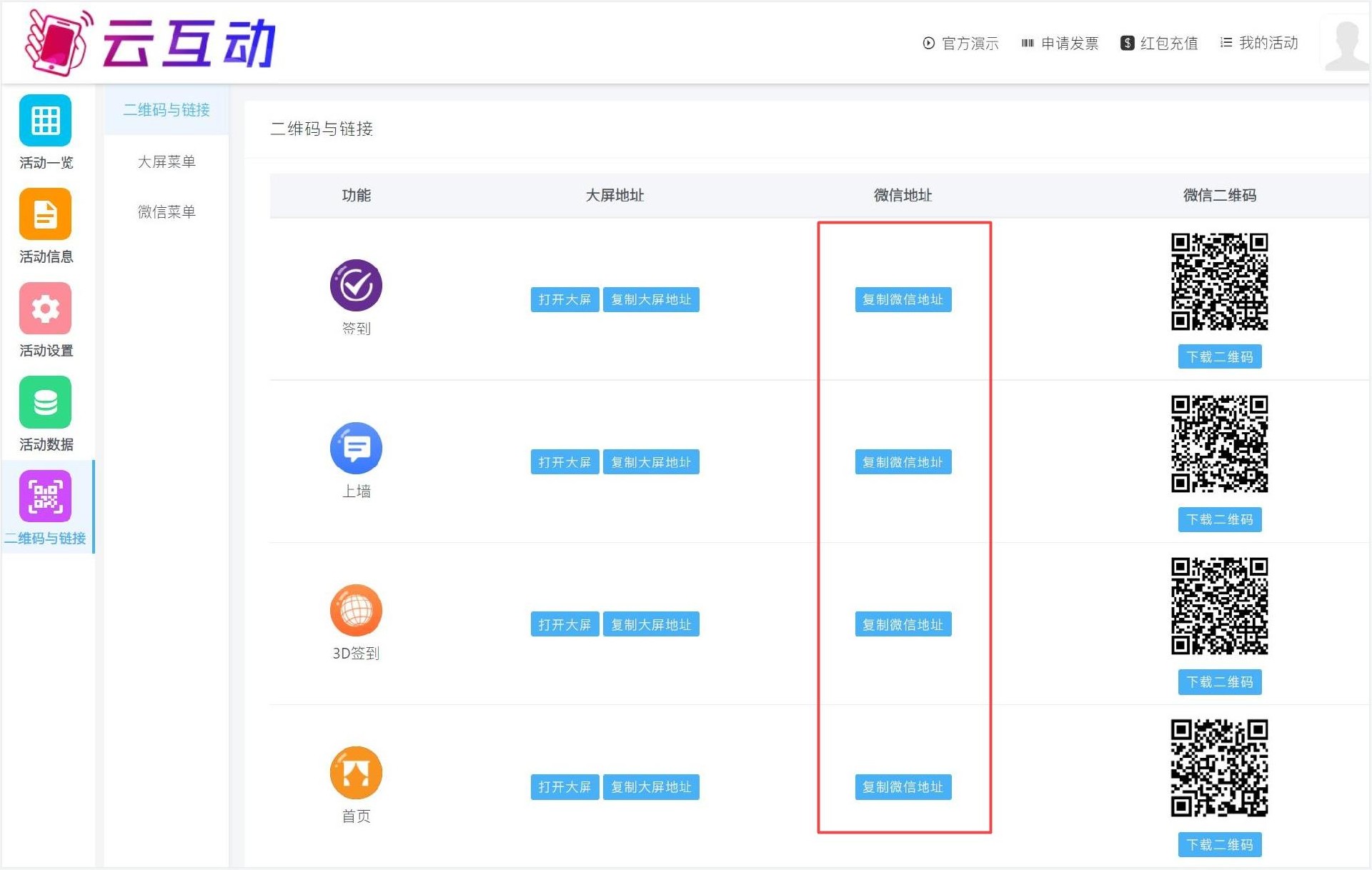1372x870 pixels.
Task: Click 打开大屏 in the 签到 row
Action: [565, 299]
